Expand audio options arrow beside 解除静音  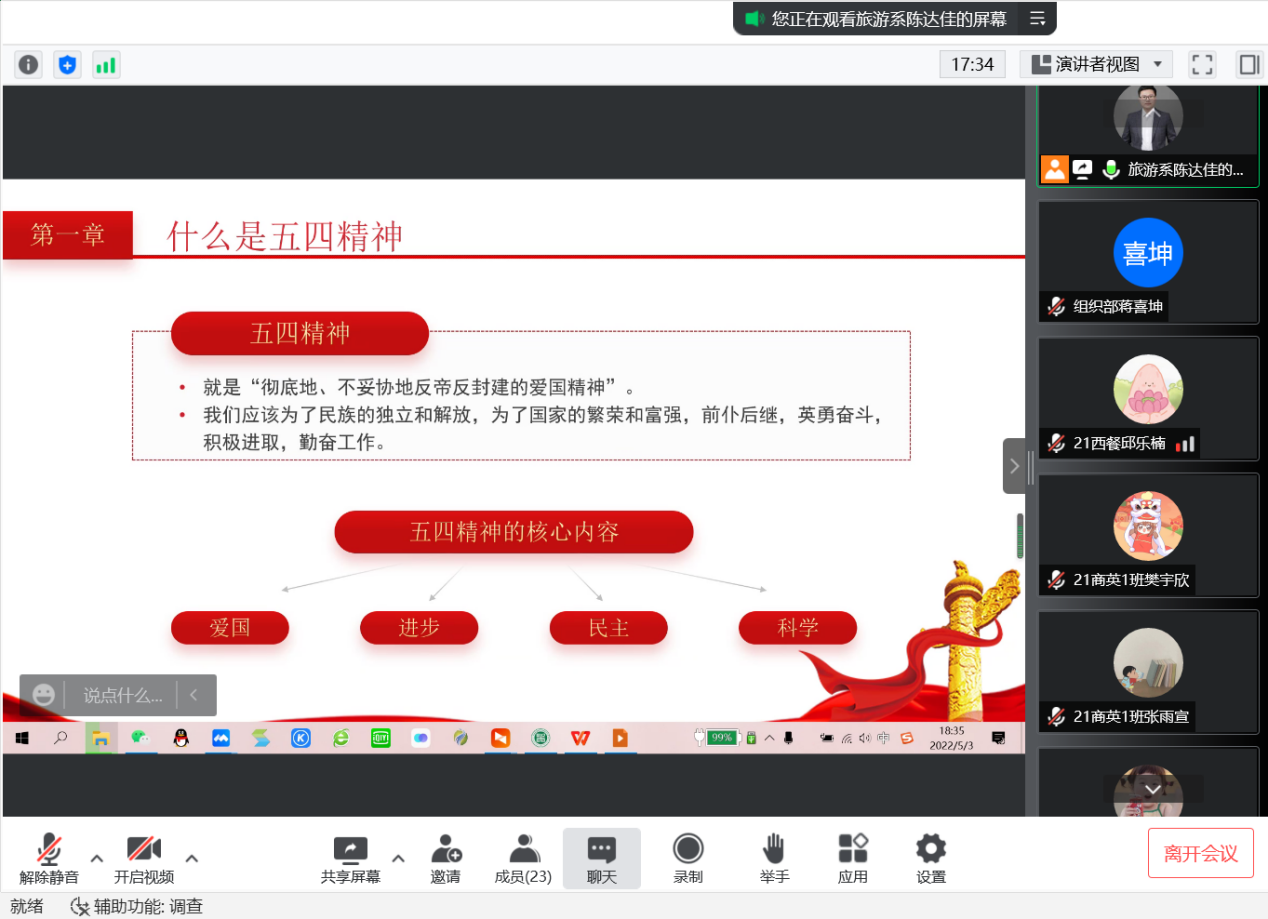tap(97, 858)
